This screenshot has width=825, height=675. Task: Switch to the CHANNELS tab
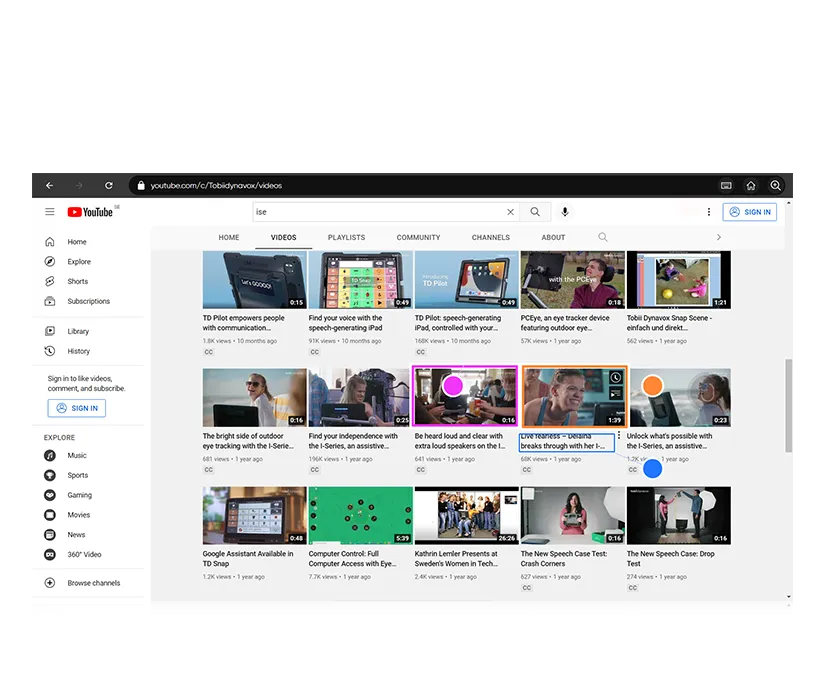491,237
